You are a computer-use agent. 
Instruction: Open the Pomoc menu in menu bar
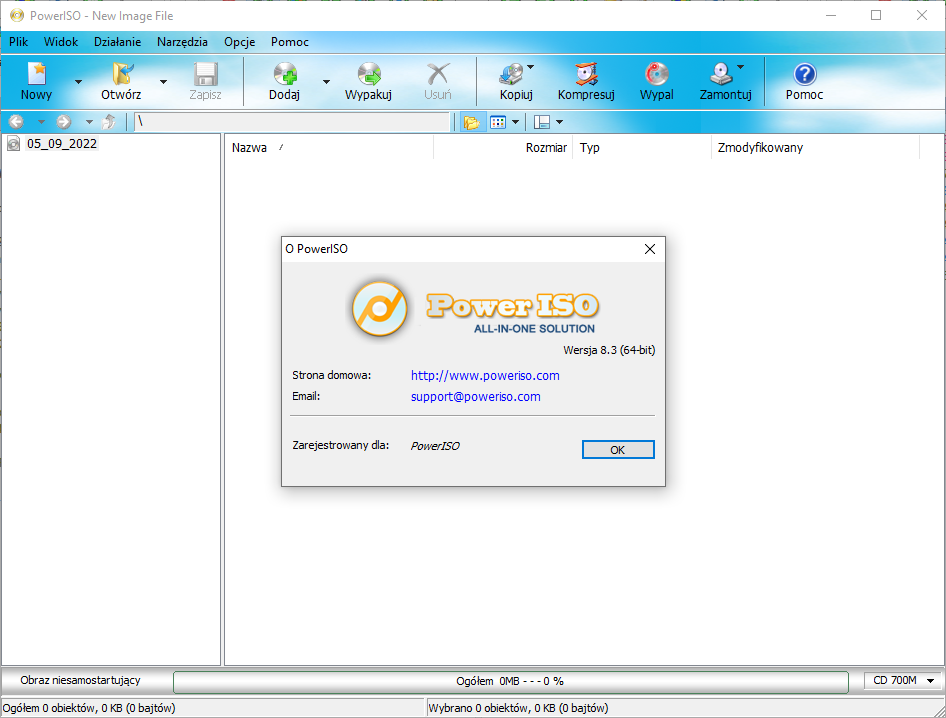(290, 42)
